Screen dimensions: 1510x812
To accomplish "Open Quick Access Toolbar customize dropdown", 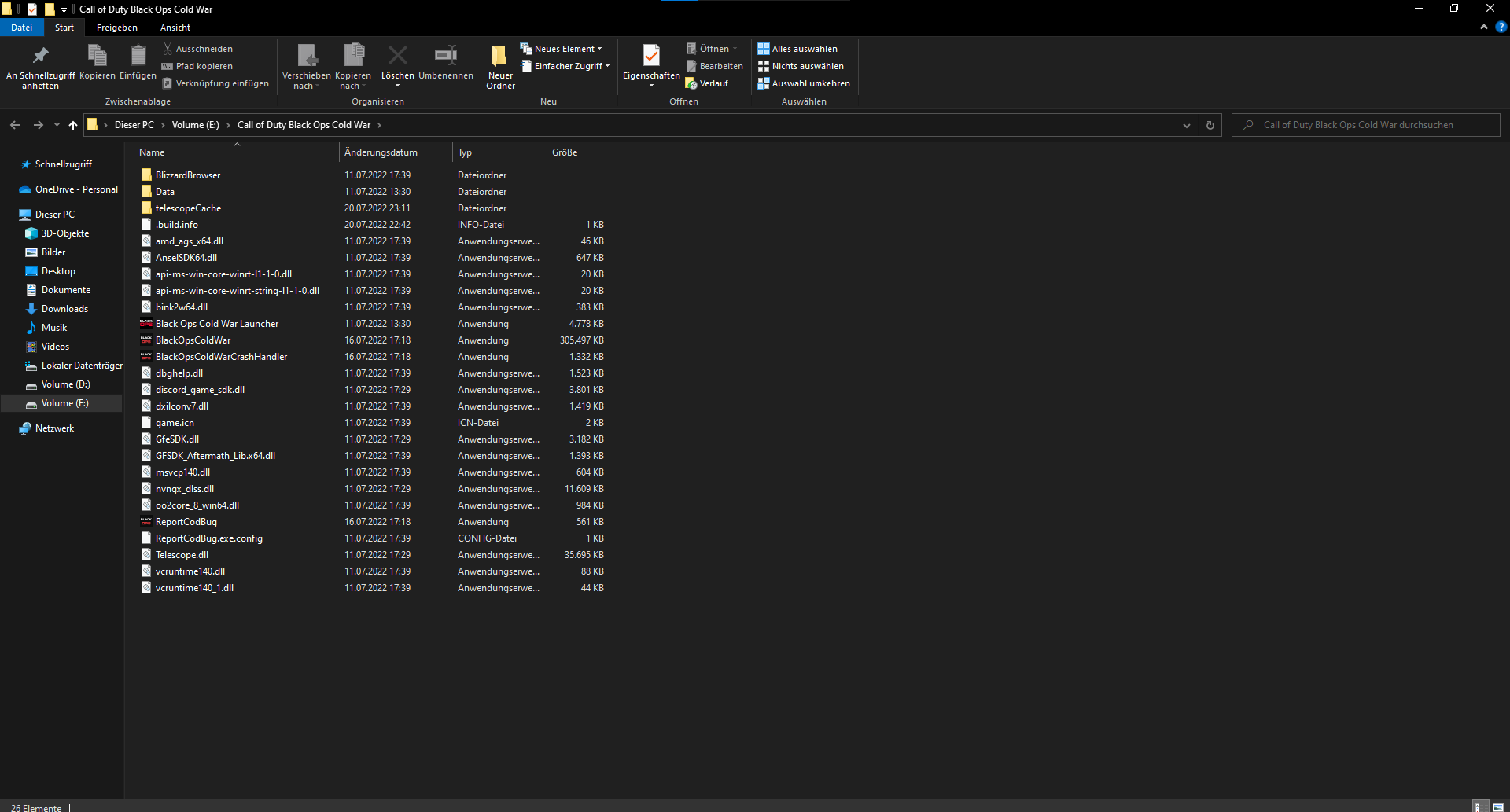I will (x=64, y=9).
